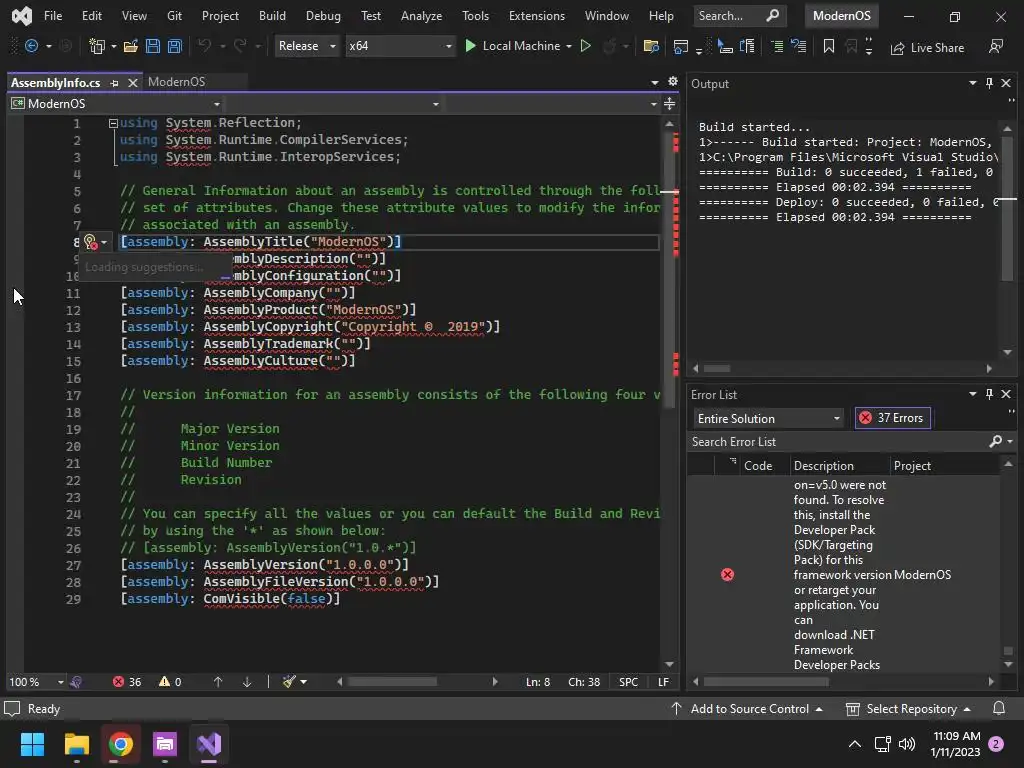The width and height of the screenshot is (1024, 768).
Task: Toggle auto-hide pin on Output panel
Action: [x=989, y=84]
